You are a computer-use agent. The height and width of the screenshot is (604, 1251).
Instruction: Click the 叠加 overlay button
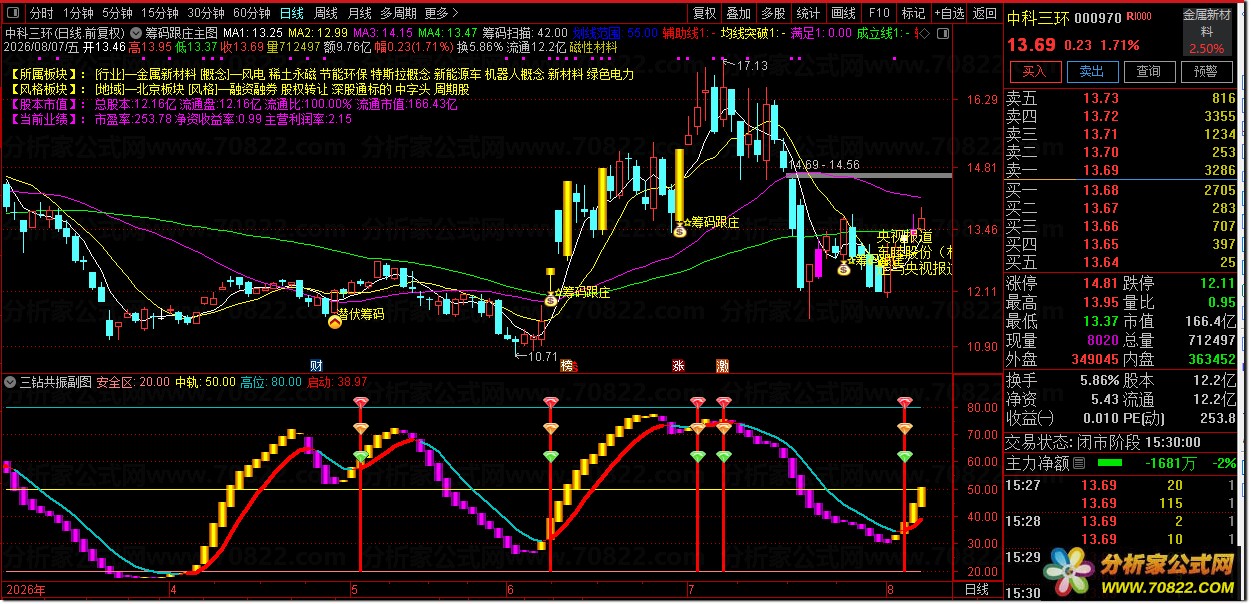[x=739, y=14]
